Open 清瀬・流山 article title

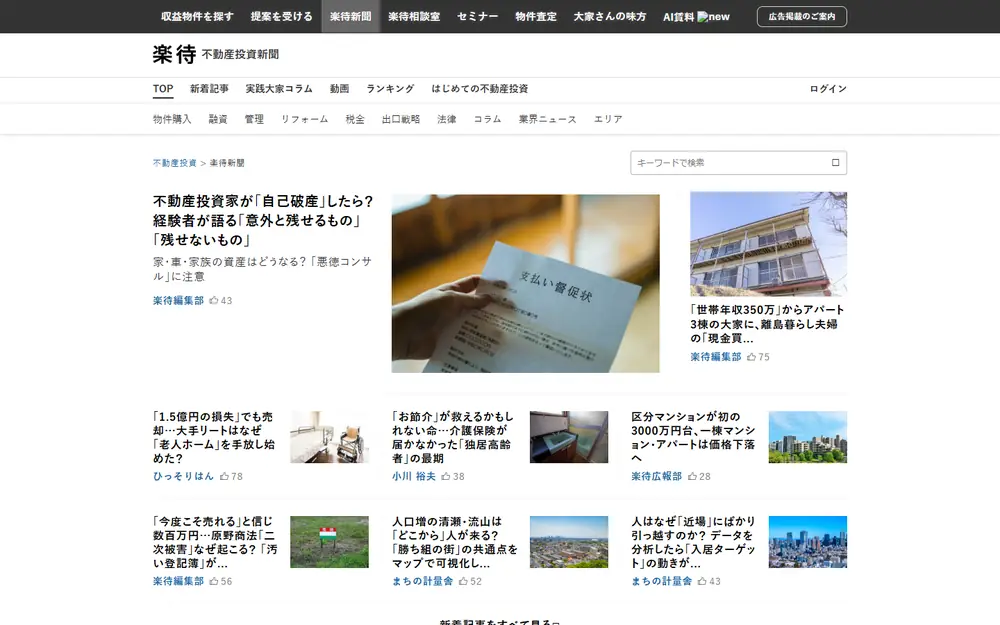pos(455,542)
